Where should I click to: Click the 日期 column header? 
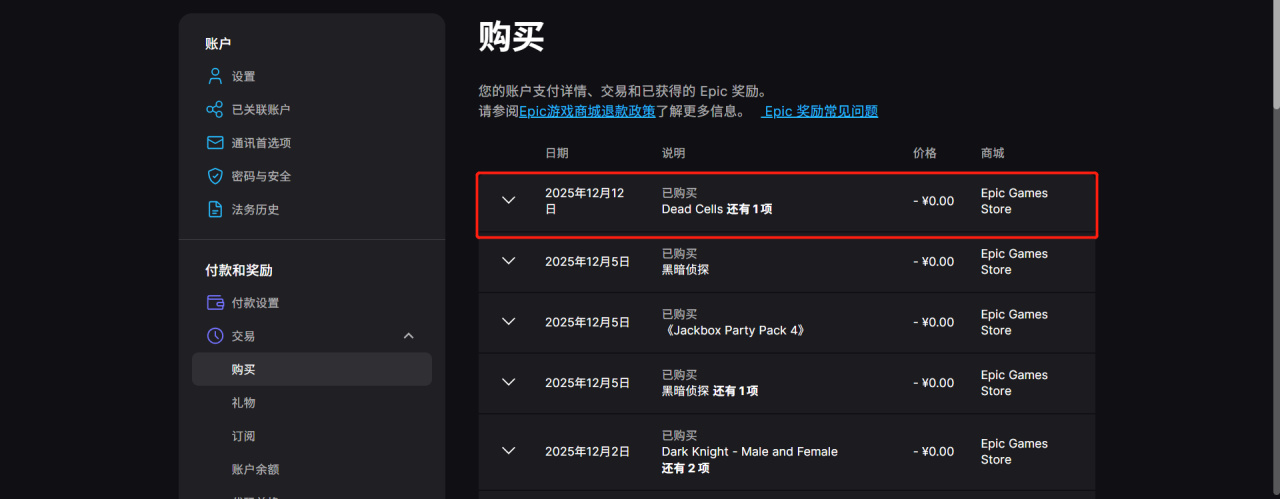tap(557, 153)
